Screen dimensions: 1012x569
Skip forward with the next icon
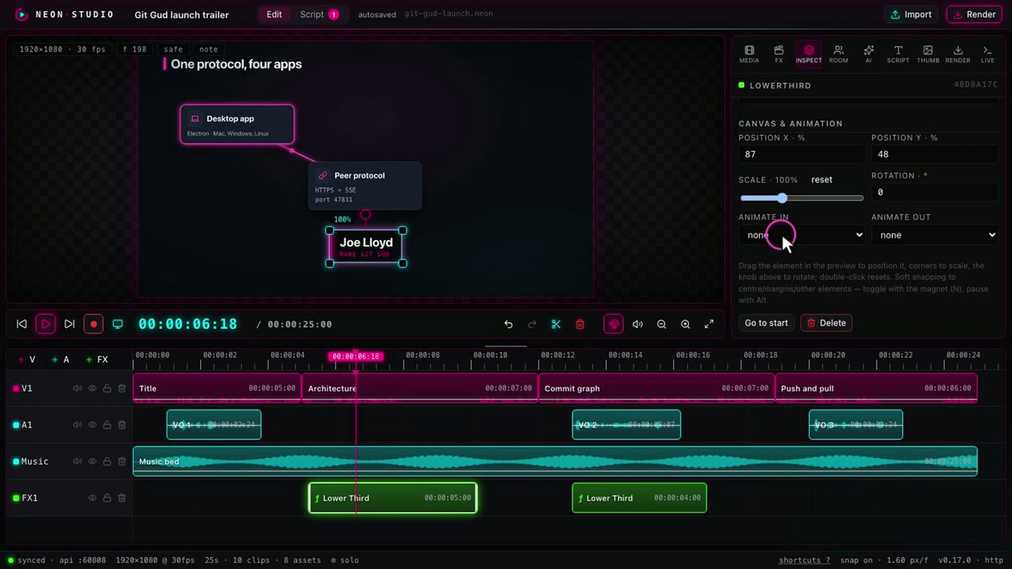click(69, 324)
